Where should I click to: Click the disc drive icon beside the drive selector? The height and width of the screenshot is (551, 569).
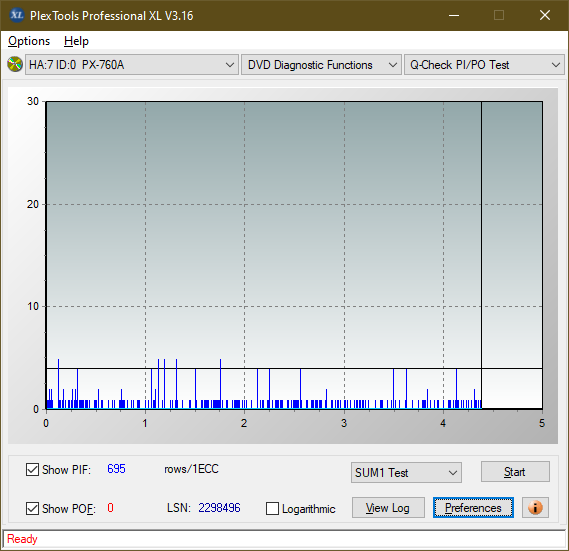15,65
